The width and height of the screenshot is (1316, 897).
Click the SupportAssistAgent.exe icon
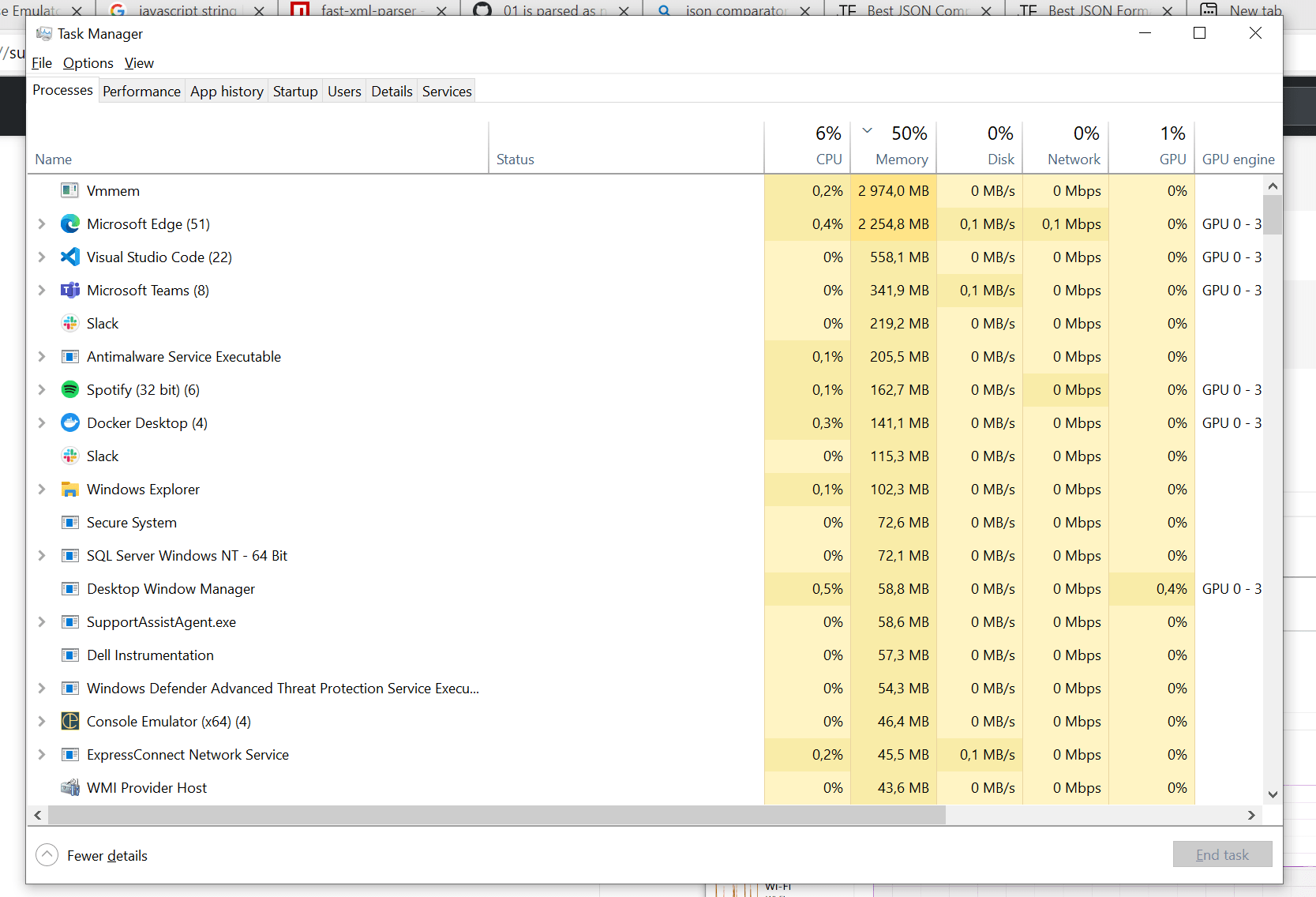tap(70, 621)
